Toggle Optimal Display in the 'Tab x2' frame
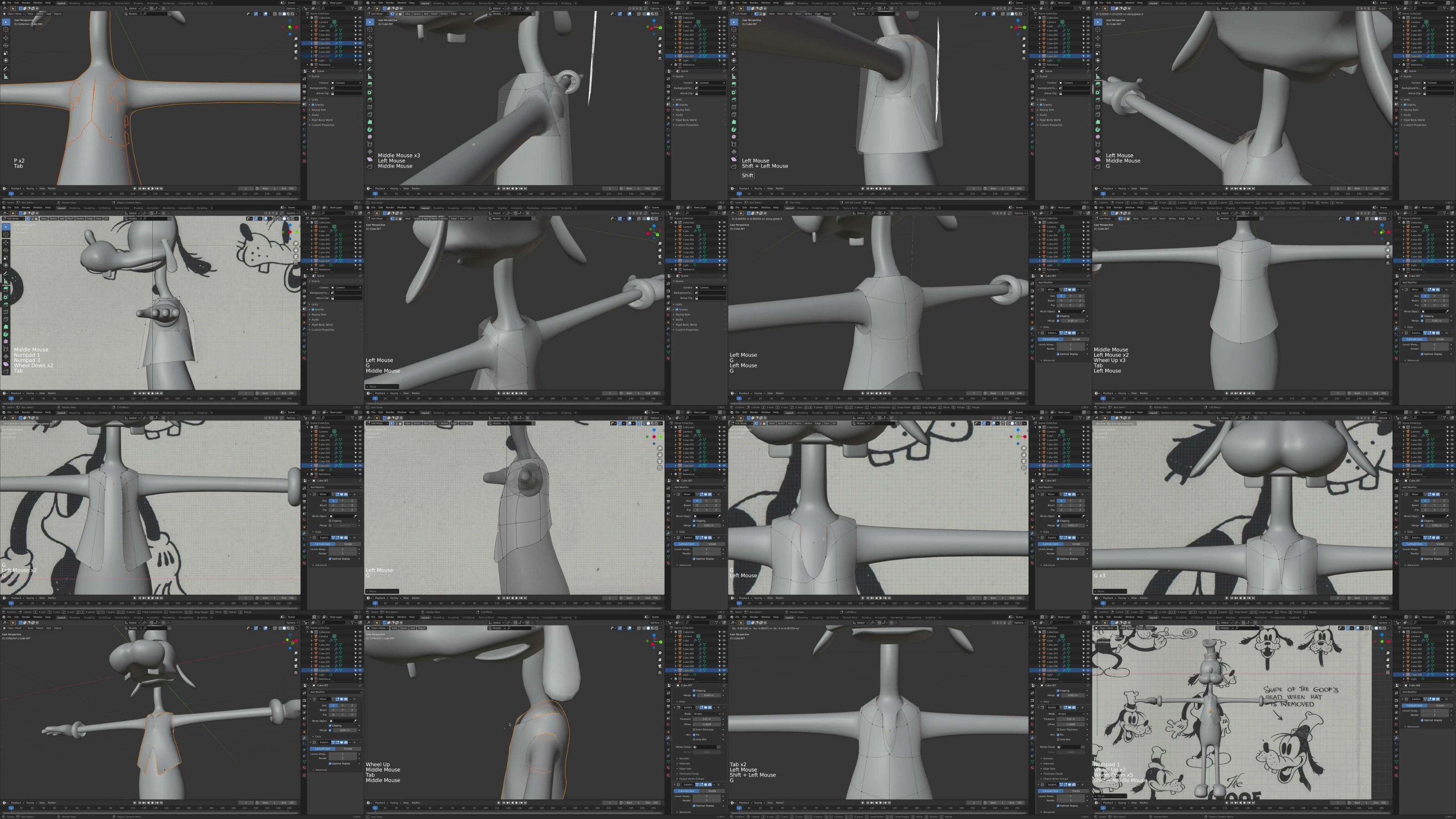The image size is (1456, 819). tap(1058, 805)
